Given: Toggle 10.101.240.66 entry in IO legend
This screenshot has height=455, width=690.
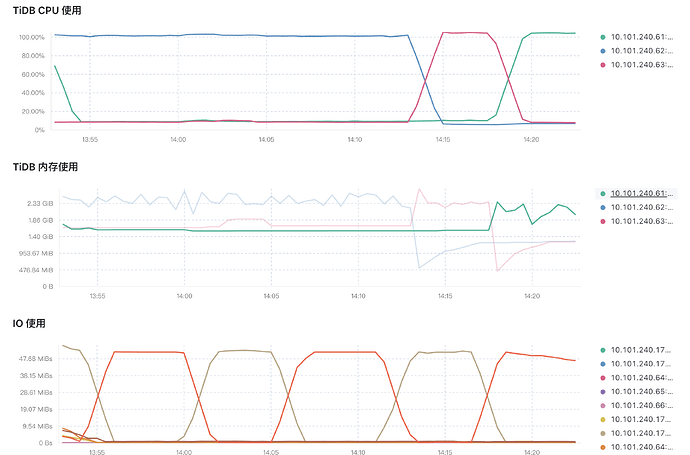Looking at the screenshot, I should pyautogui.click(x=644, y=405).
